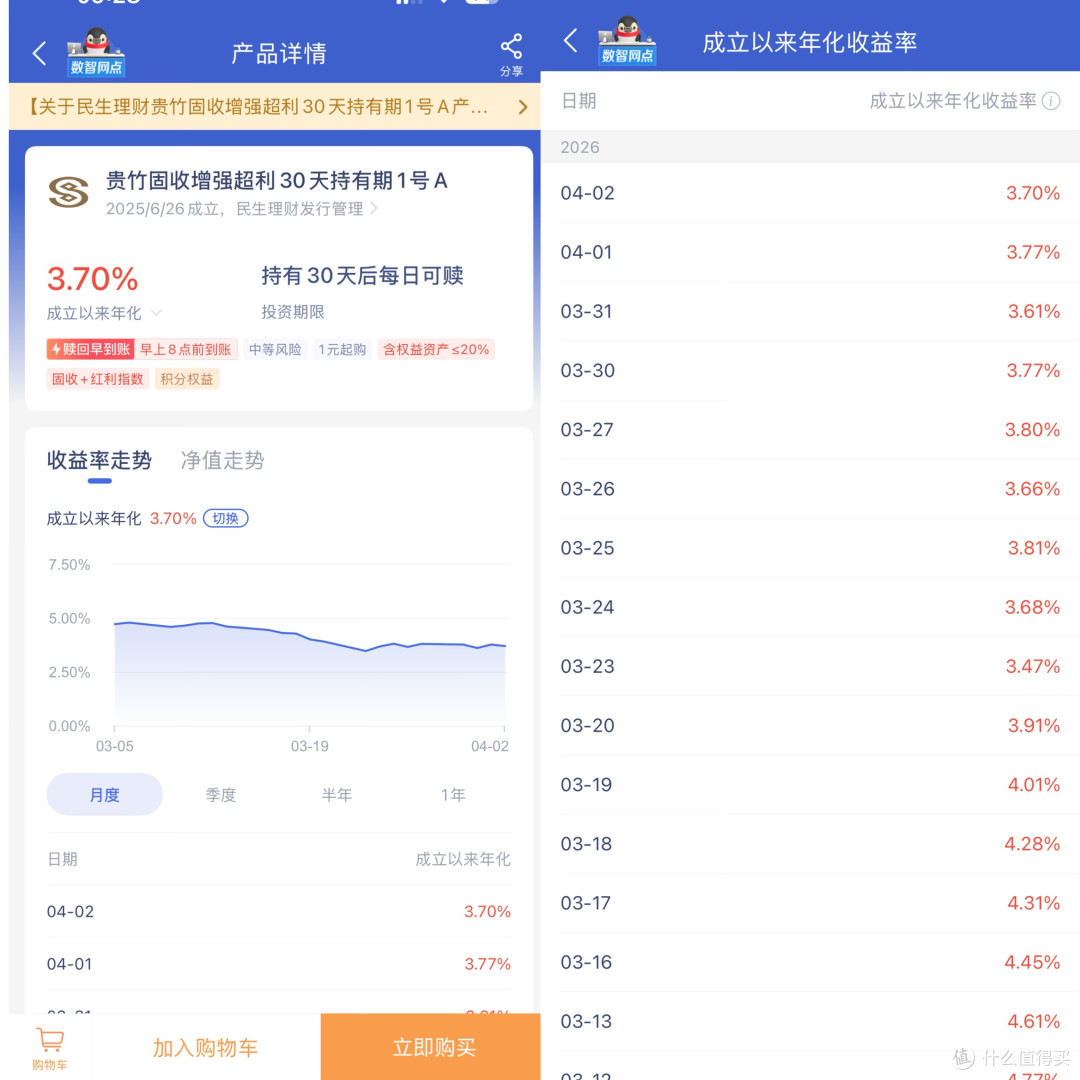Open the info icon next to 成立以来年化收益率 header

coord(1051,101)
